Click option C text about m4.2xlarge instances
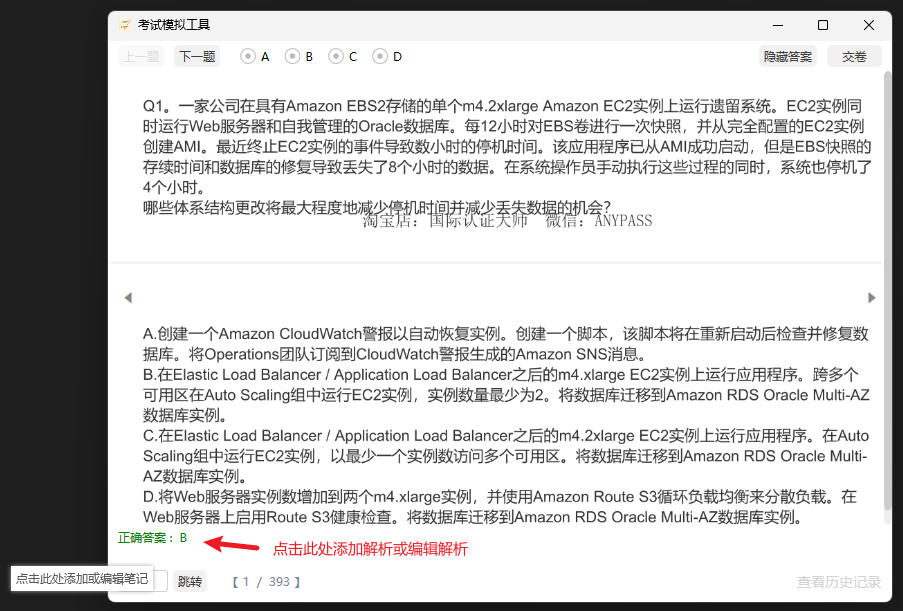The height and width of the screenshot is (611, 903). (x=506, y=456)
